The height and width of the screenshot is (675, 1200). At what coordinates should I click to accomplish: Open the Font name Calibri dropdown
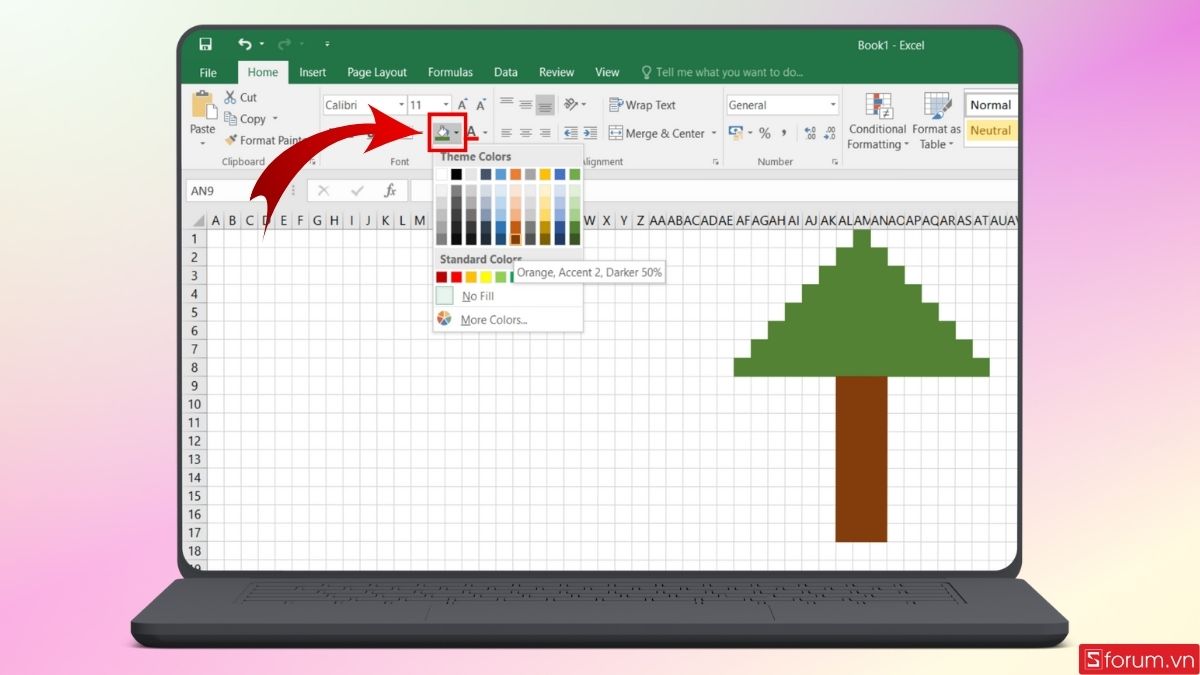[401, 105]
